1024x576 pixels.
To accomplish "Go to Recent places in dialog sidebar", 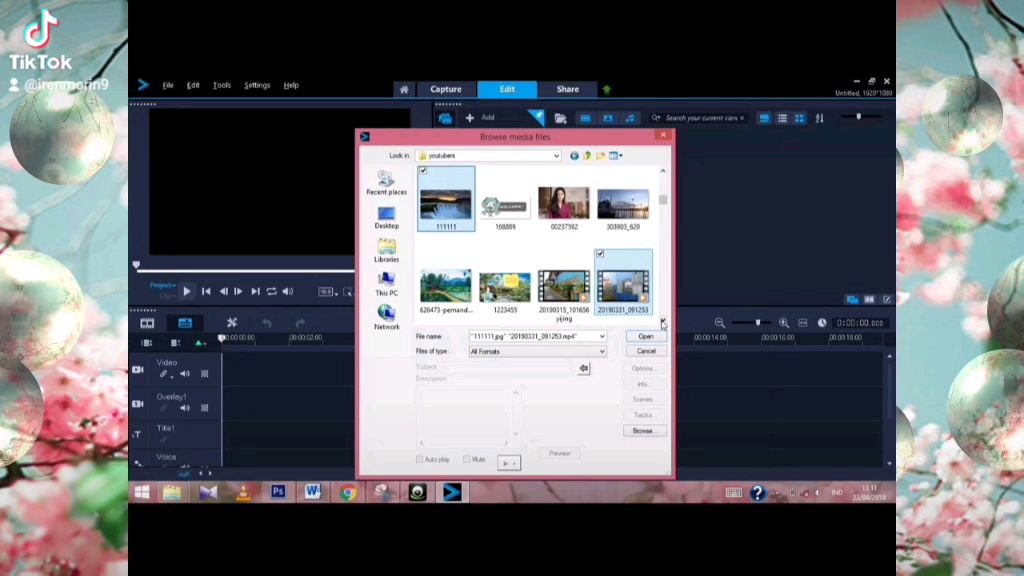I will (x=386, y=183).
